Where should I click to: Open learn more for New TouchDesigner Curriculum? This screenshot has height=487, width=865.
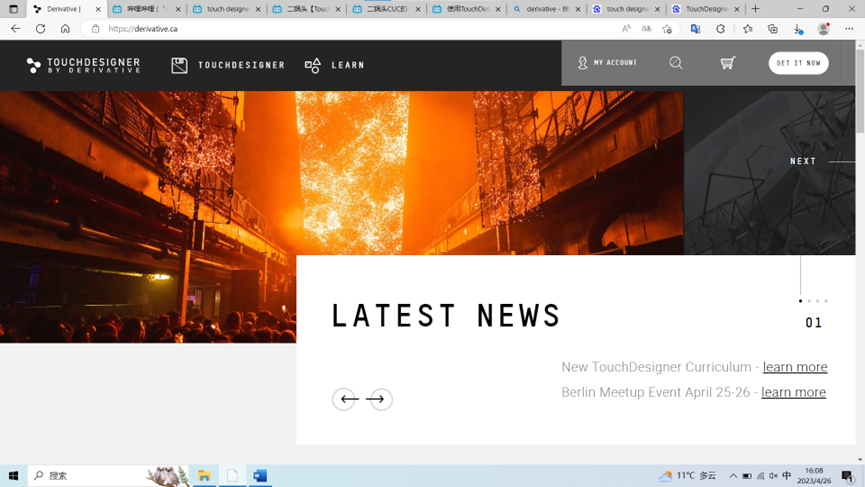pos(795,367)
